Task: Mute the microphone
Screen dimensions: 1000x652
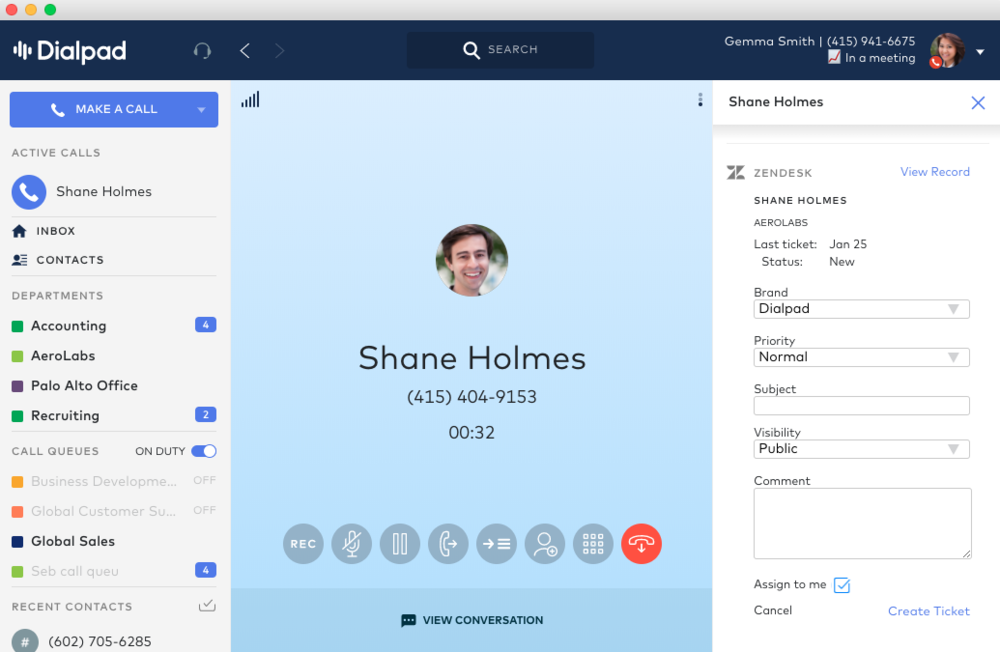Action: (351, 544)
